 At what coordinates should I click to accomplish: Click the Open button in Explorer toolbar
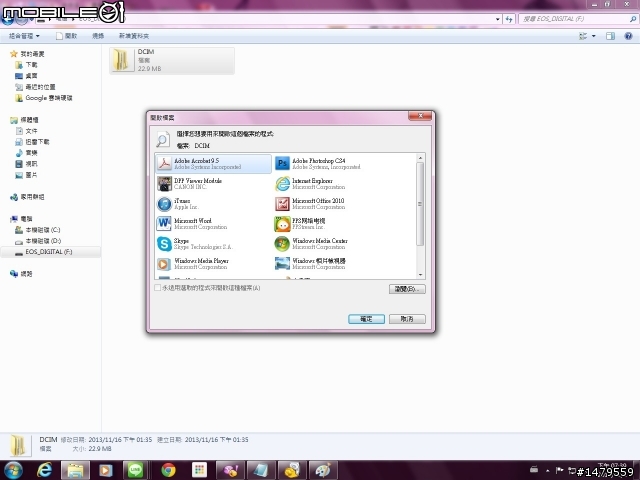[x=66, y=36]
